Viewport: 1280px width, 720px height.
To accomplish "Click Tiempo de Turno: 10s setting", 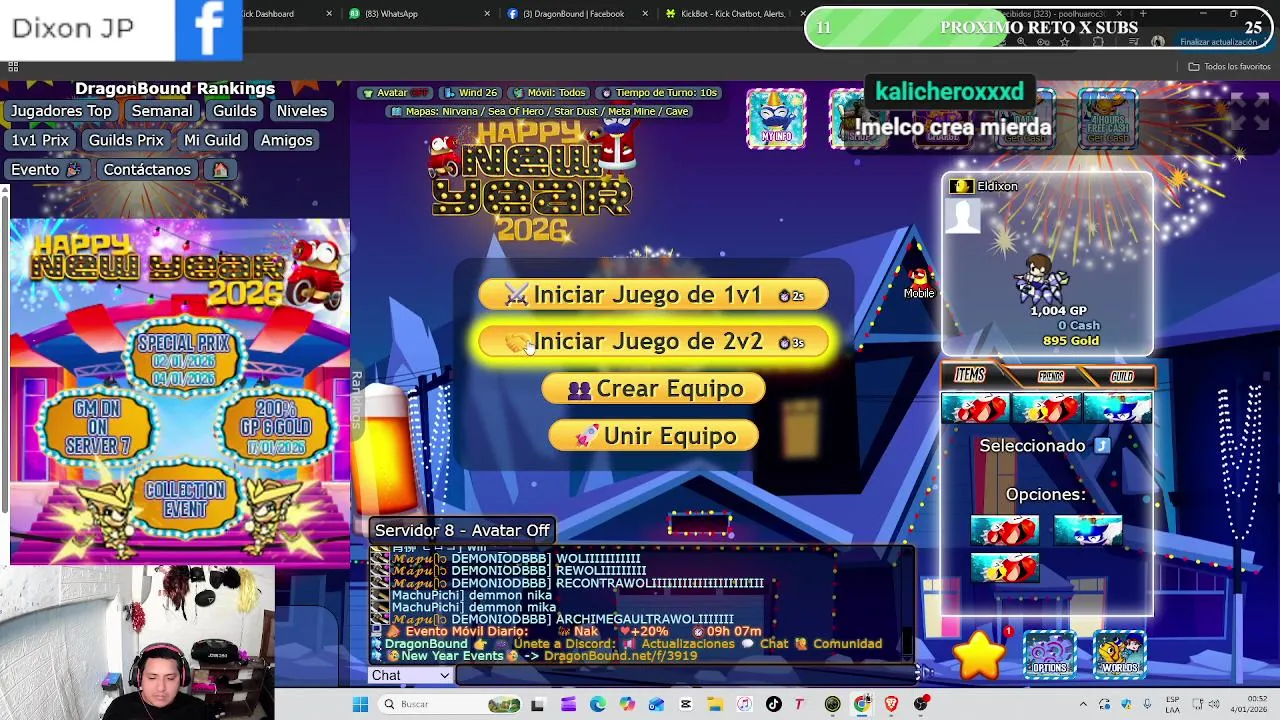I will coord(658,93).
